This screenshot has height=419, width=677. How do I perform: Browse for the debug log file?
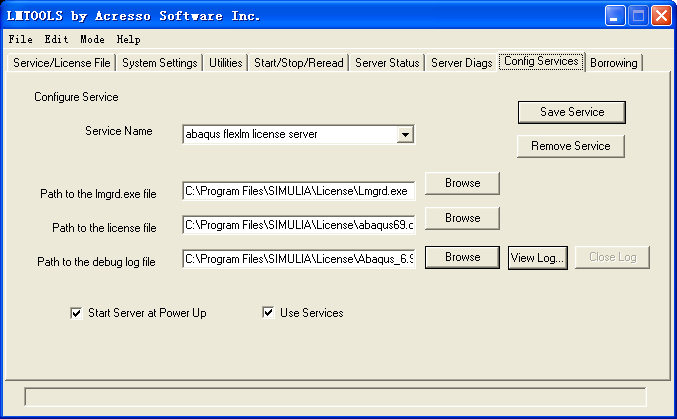coord(462,257)
